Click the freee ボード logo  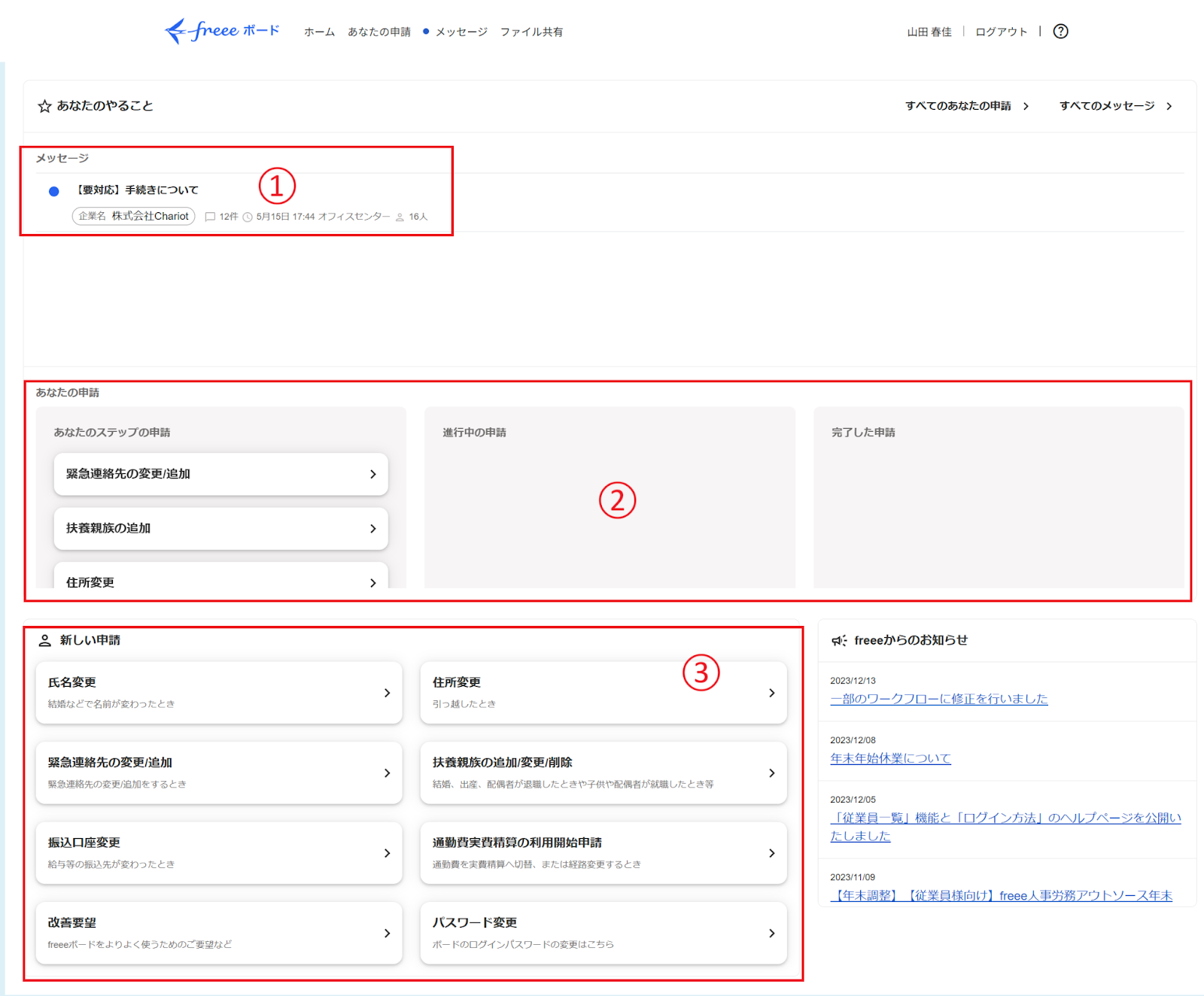pyautogui.click(x=222, y=31)
